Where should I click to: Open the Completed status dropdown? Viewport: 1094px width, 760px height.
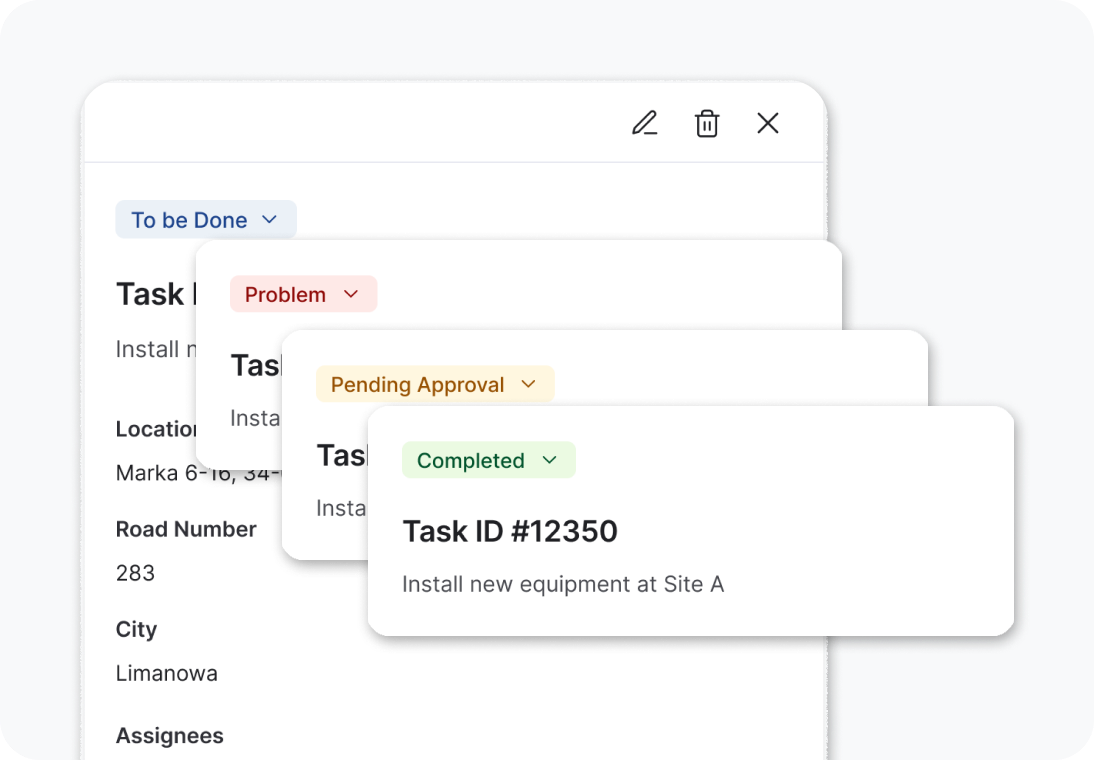[488, 461]
